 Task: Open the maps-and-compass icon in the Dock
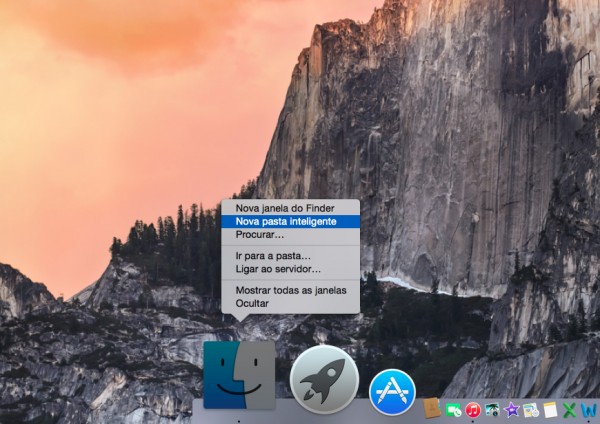(531, 411)
